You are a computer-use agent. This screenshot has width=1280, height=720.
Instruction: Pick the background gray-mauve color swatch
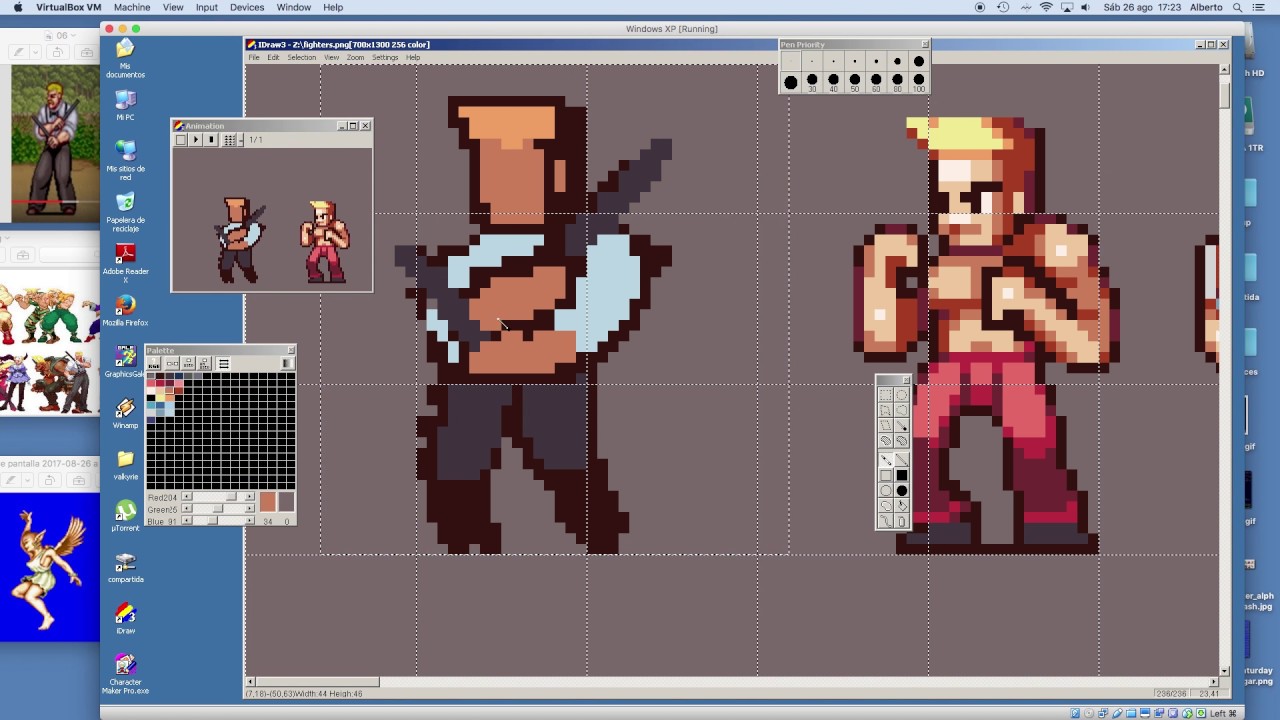287,502
